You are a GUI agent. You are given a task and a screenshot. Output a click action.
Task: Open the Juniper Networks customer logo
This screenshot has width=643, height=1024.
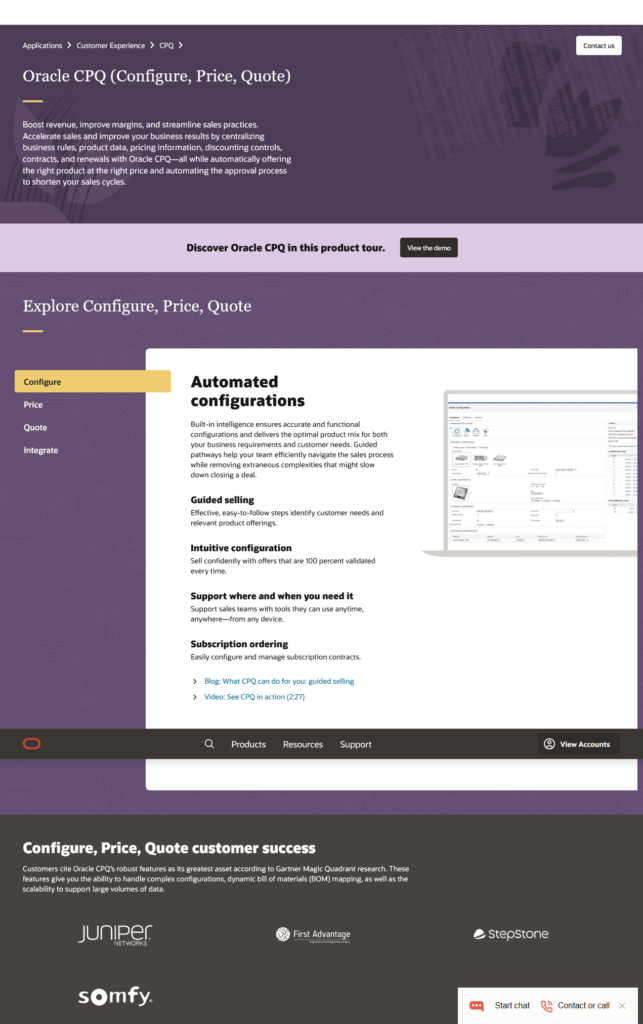(115, 935)
